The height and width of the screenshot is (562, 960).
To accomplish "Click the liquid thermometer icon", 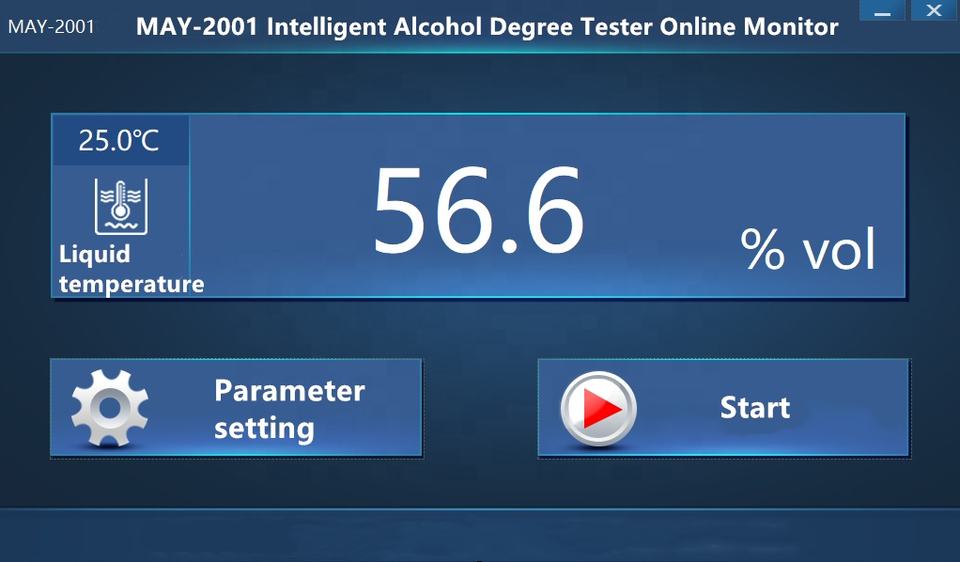I will coord(121,207).
